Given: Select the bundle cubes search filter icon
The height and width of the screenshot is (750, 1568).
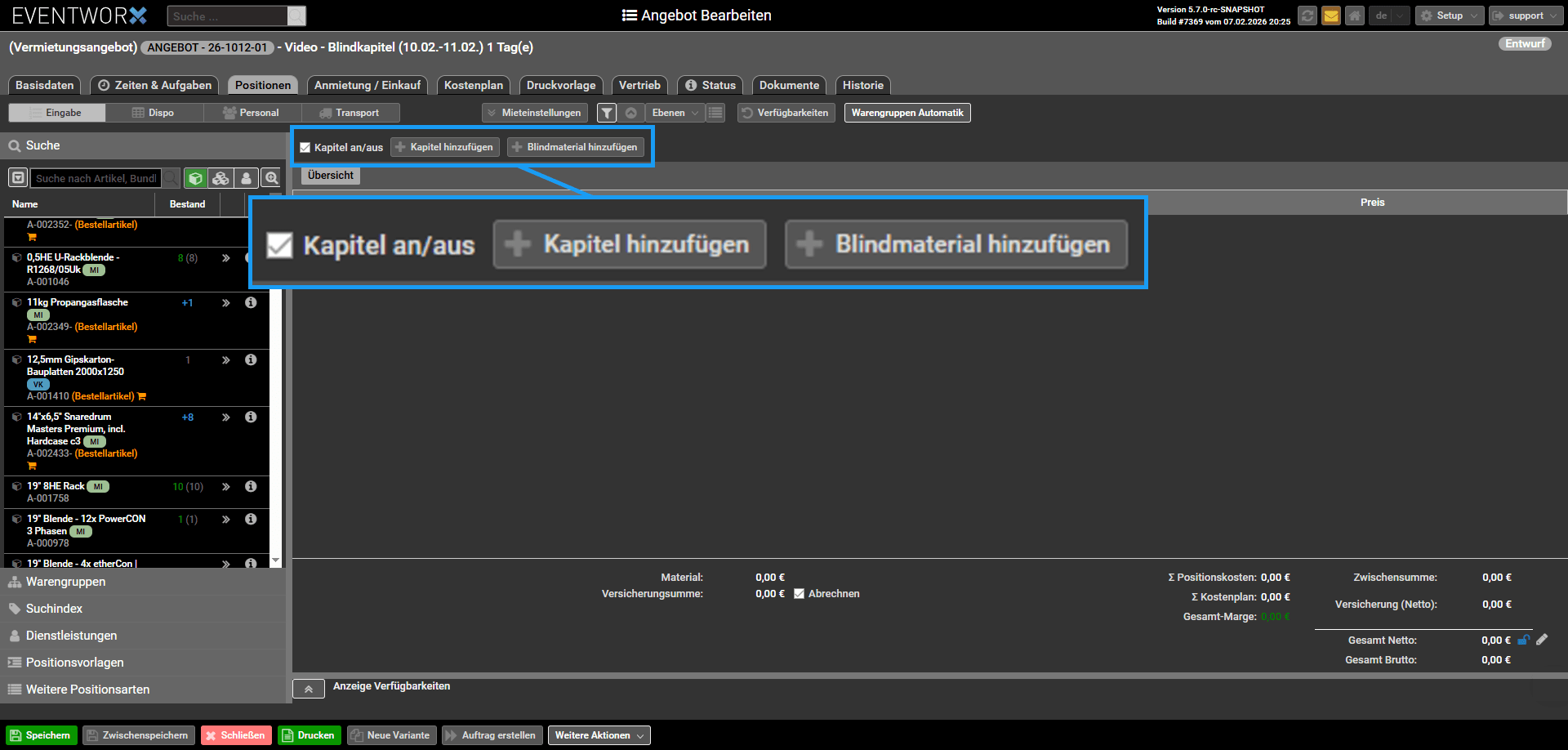Looking at the screenshot, I should (220, 178).
